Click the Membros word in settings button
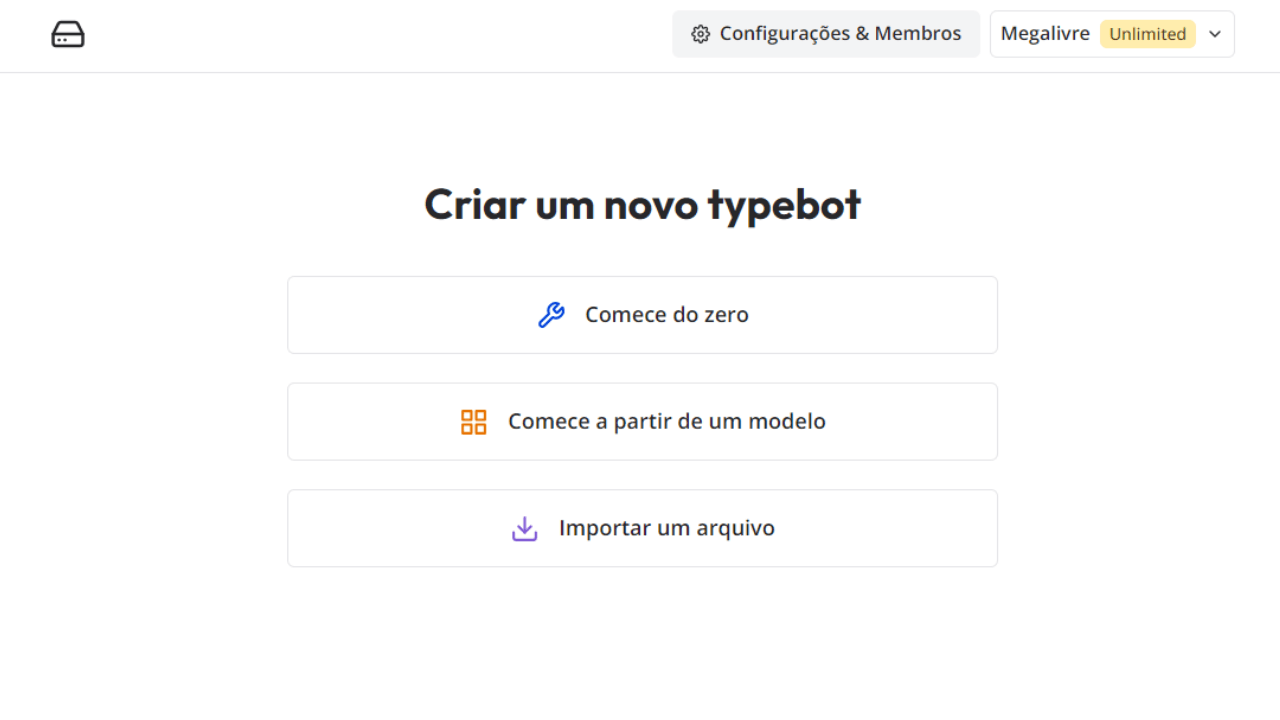The height and width of the screenshot is (720, 1280). 918,34
